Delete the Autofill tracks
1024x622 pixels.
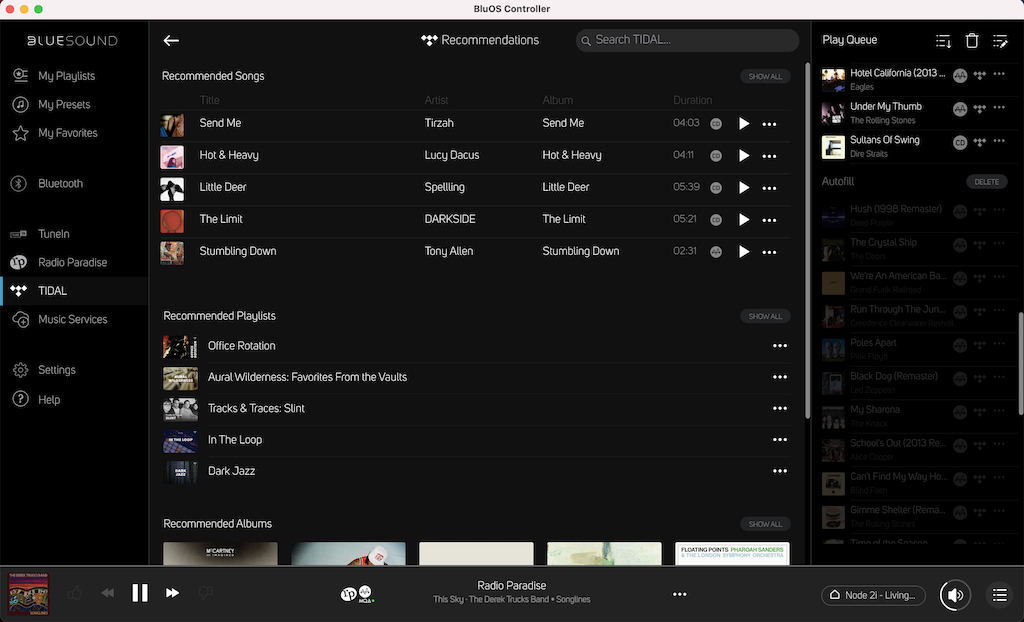coord(986,182)
